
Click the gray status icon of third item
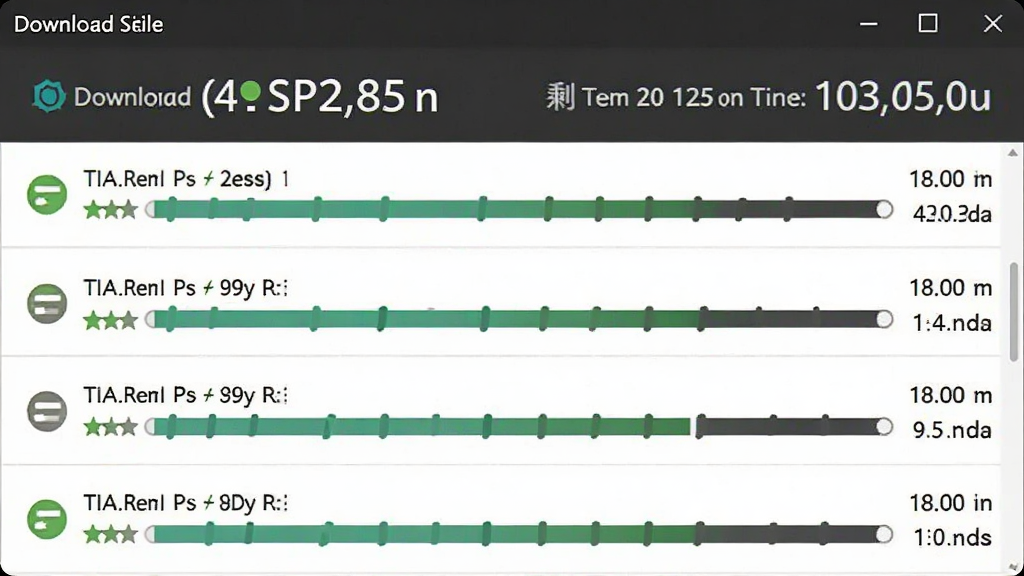(x=47, y=411)
